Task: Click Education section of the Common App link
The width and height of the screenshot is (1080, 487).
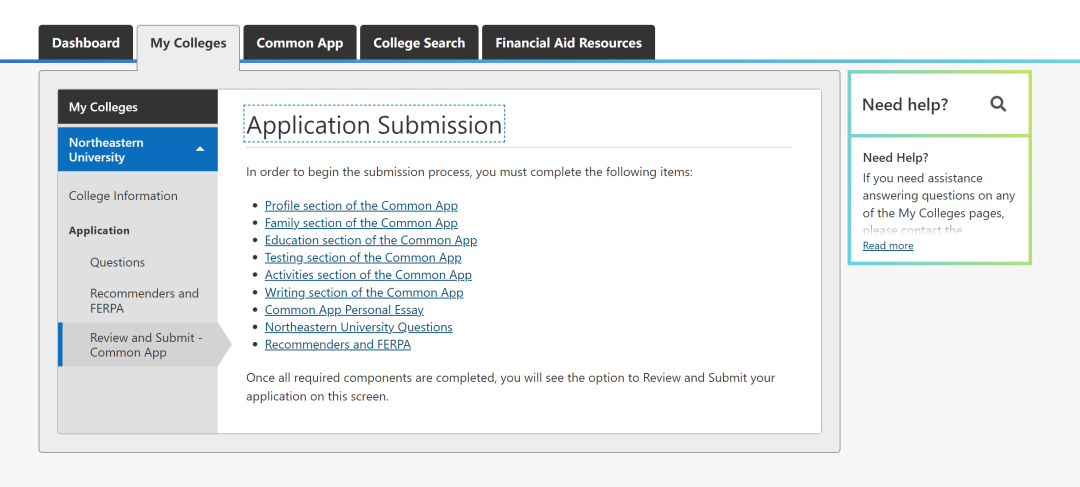Action: coord(371,240)
